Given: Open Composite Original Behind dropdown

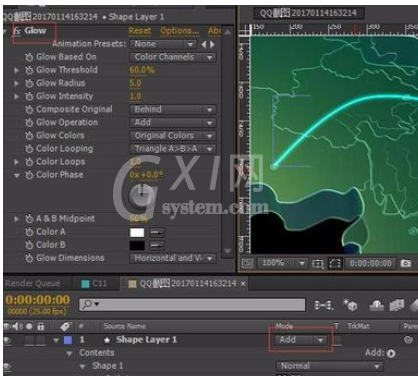Looking at the screenshot, I should [173, 110].
